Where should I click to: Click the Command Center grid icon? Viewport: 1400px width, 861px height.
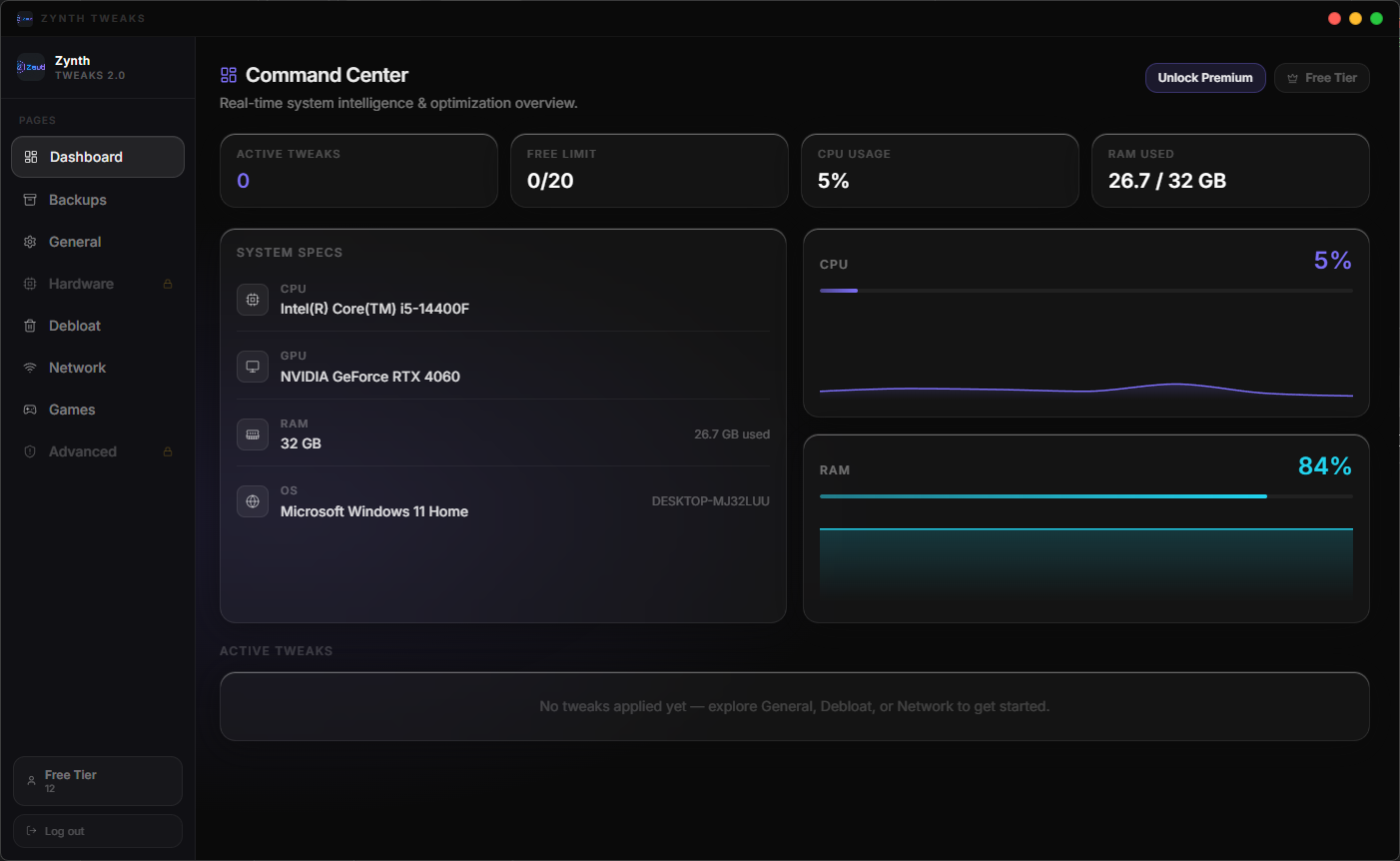point(229,74)
